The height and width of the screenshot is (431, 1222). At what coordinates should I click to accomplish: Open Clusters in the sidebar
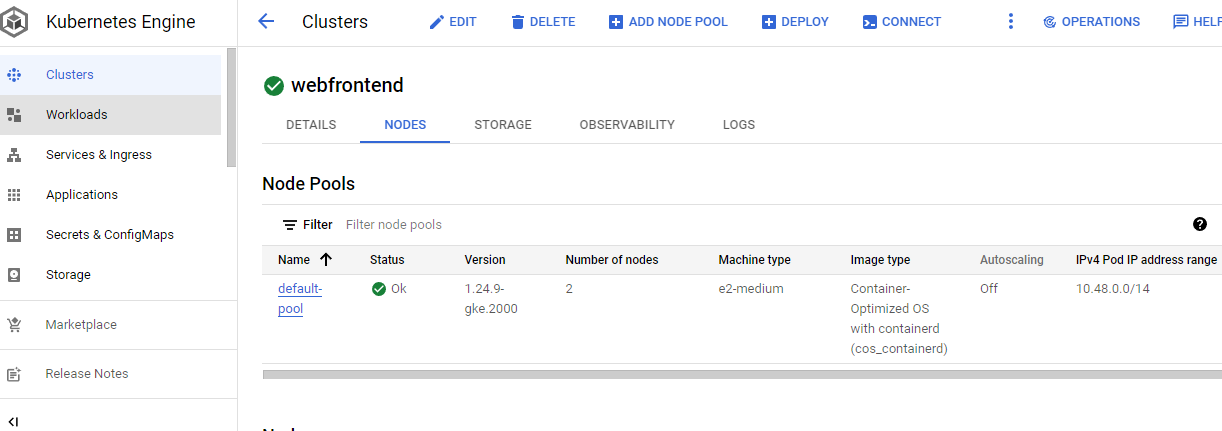pos(110,75)
